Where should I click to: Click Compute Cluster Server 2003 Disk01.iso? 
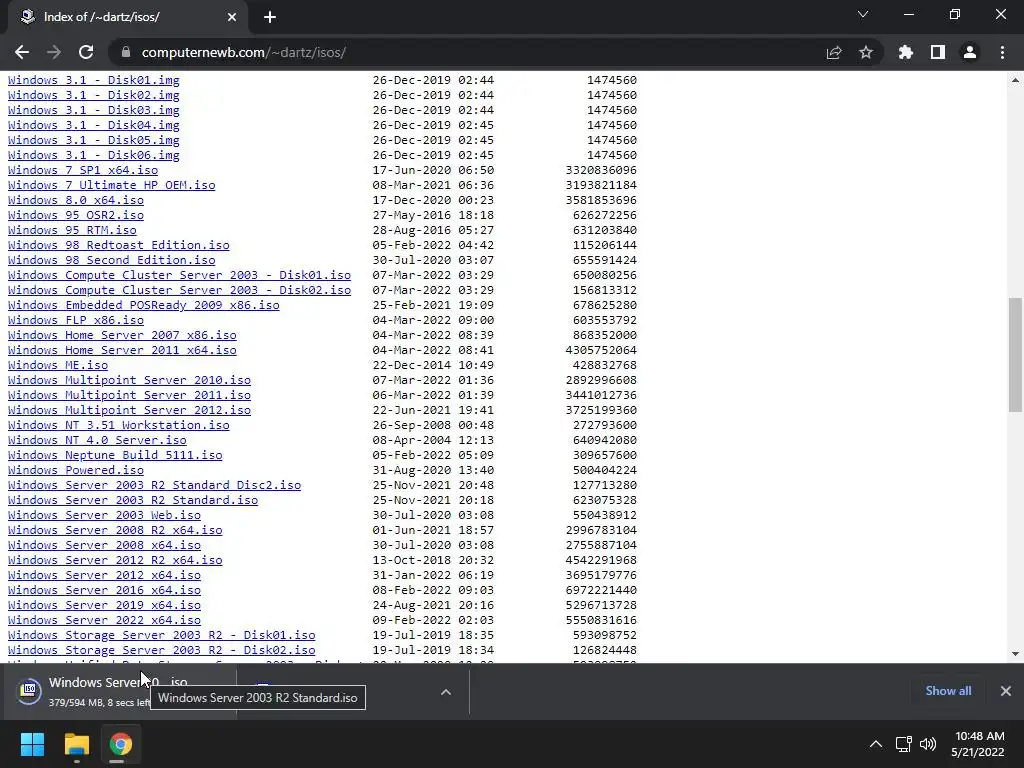(x=180, y=276)
